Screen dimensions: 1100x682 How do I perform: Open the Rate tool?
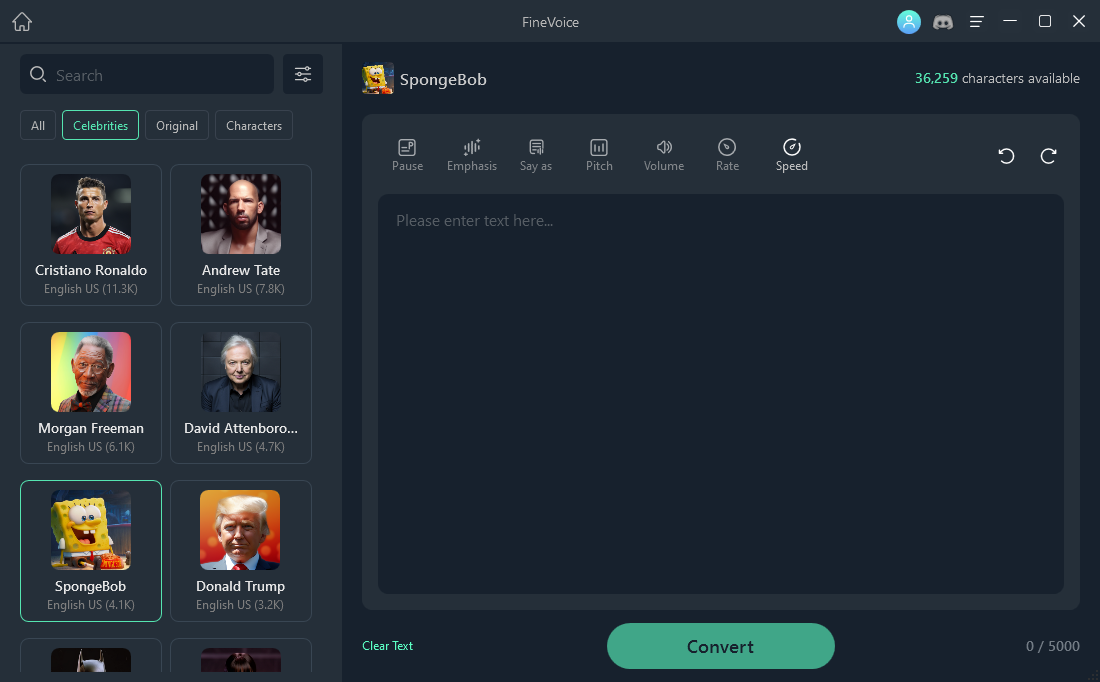(727, 155)
